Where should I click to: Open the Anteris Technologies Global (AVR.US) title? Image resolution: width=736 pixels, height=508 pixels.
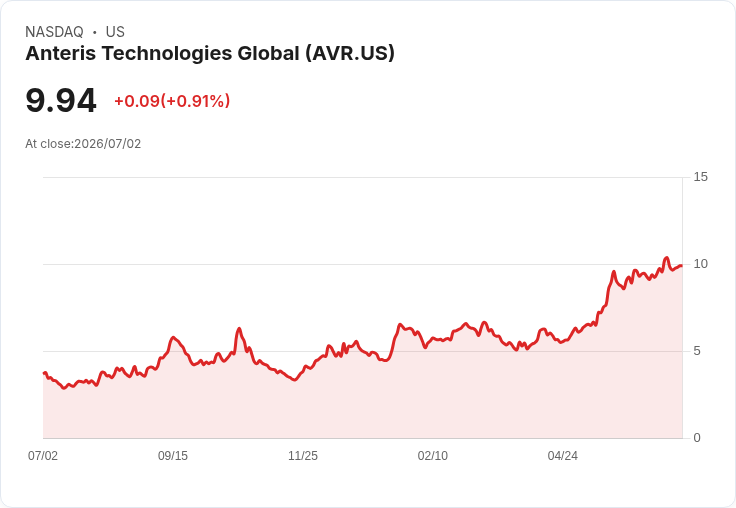click(210, 54)
